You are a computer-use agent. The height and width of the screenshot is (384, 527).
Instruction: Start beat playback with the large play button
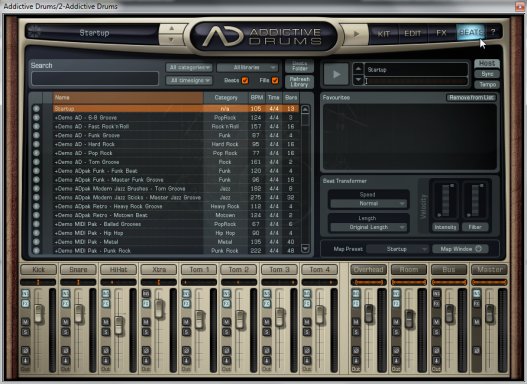pyautogui.click(x=336, y=74)
